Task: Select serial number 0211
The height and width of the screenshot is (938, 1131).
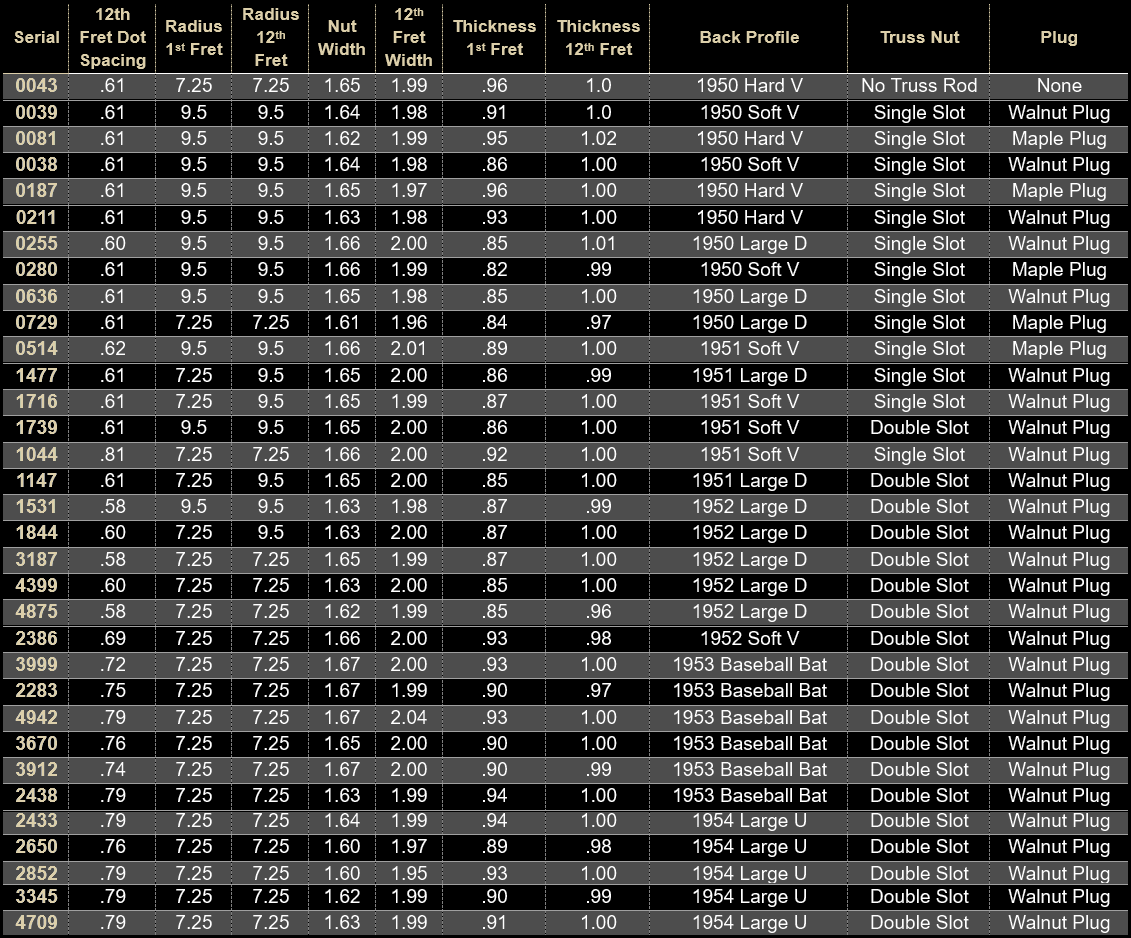Action: 37,217
